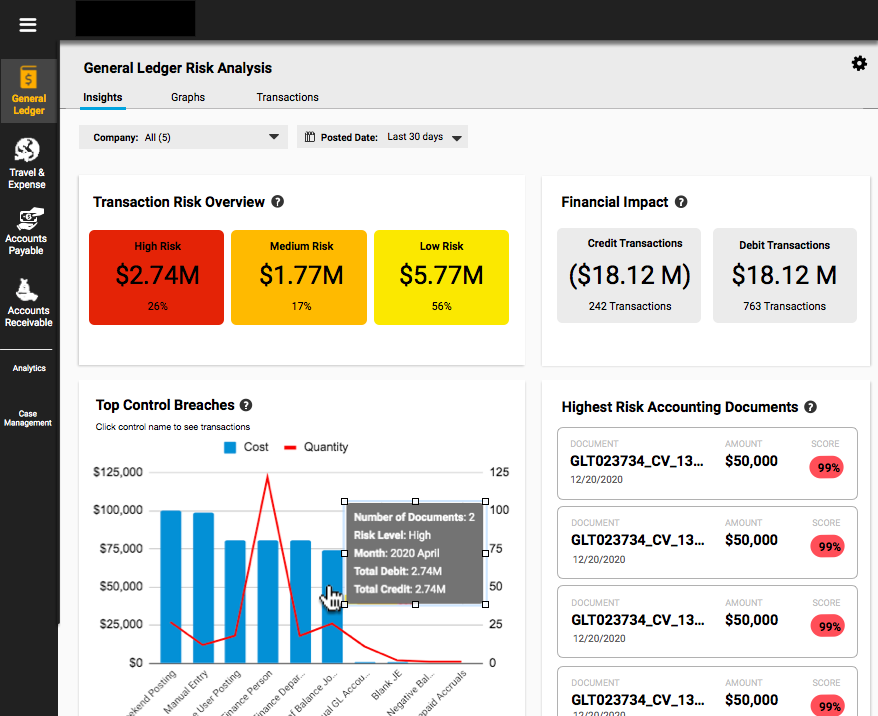
Task: Open the Debit Transactions card
Action: [x=784, y=275]
